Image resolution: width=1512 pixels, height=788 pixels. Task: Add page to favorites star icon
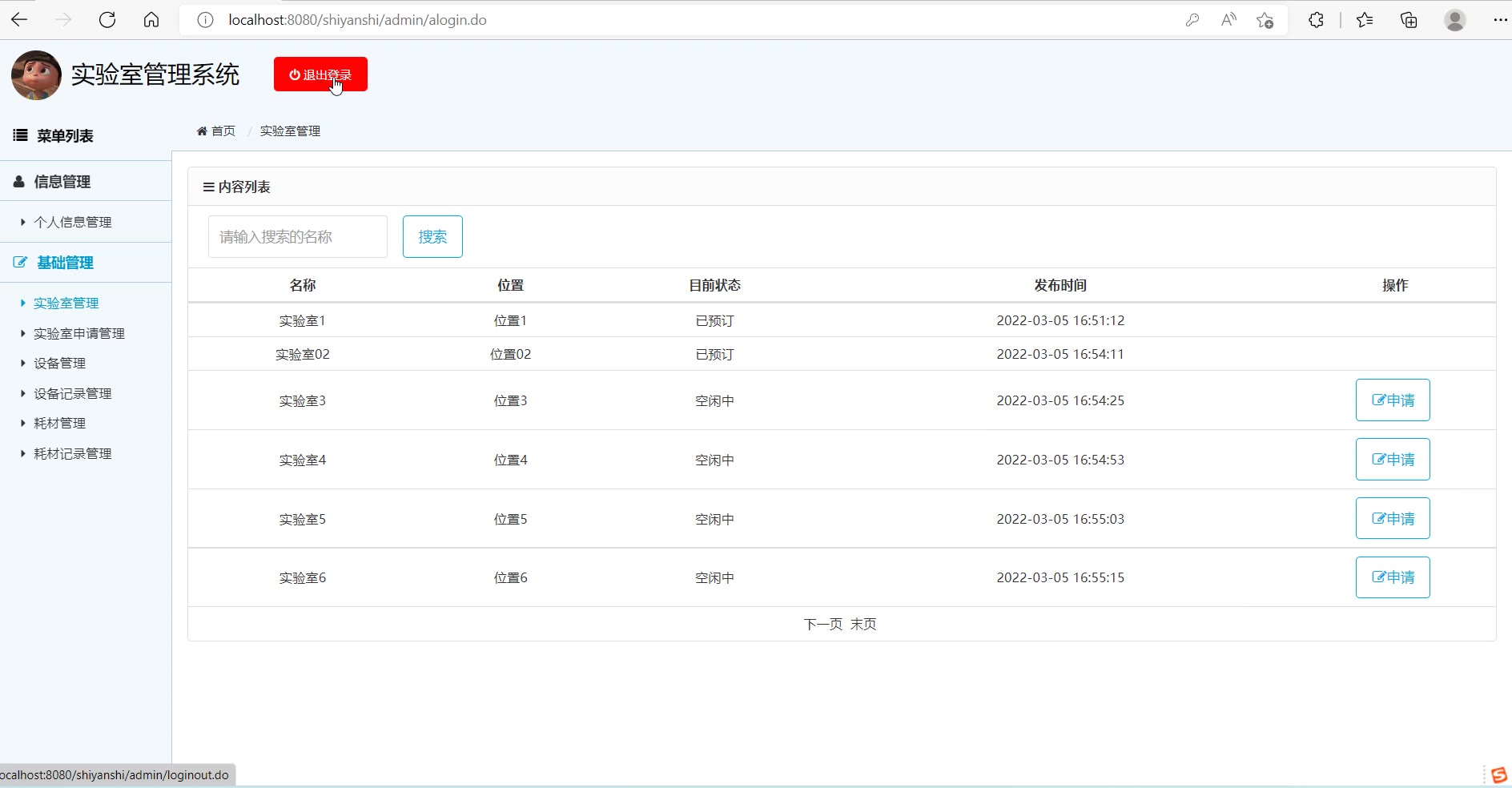click(x=1265, y=20)
